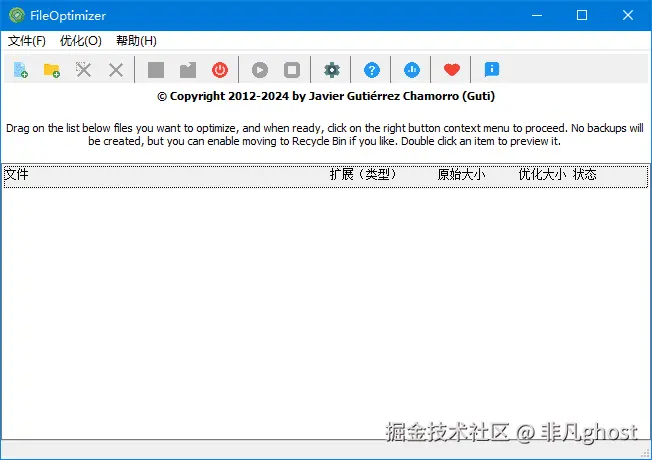The width and height of the screenshot is (652, 460).
Task: Remove selected files using dashed X icon
Action: coord(84,70)
